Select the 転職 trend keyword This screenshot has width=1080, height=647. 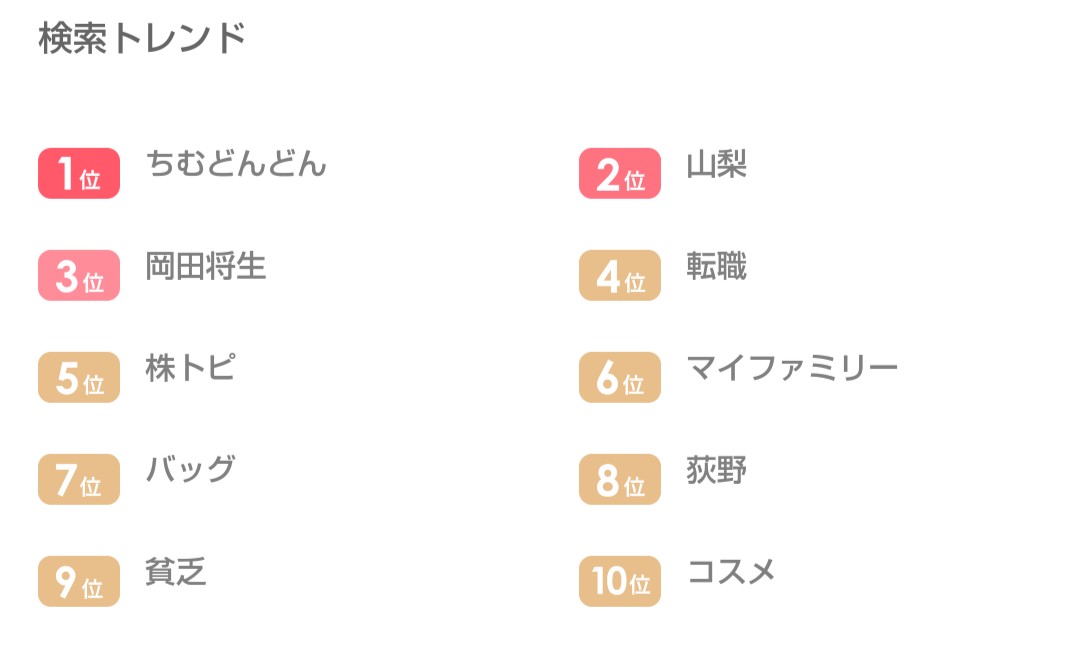pyautogui.click(x=716, y=266)
